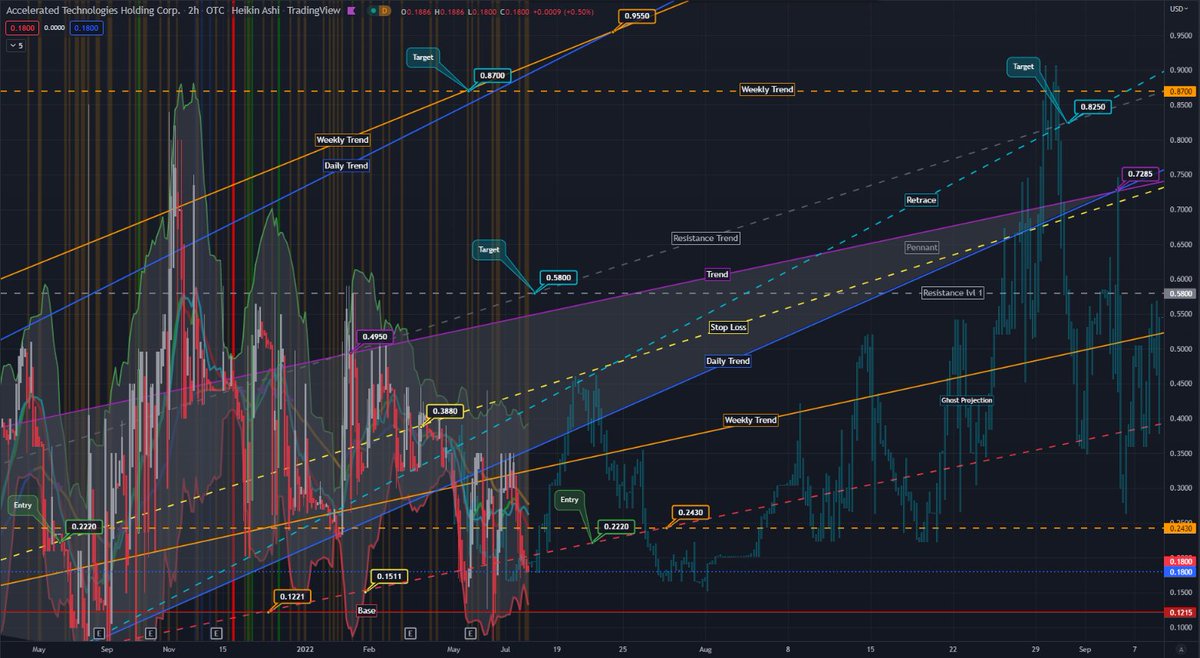Click the earnings E marker above Sep
The width and height of the screenshot is (1200, 658).
pyautogui.click(x=98, y=634)
